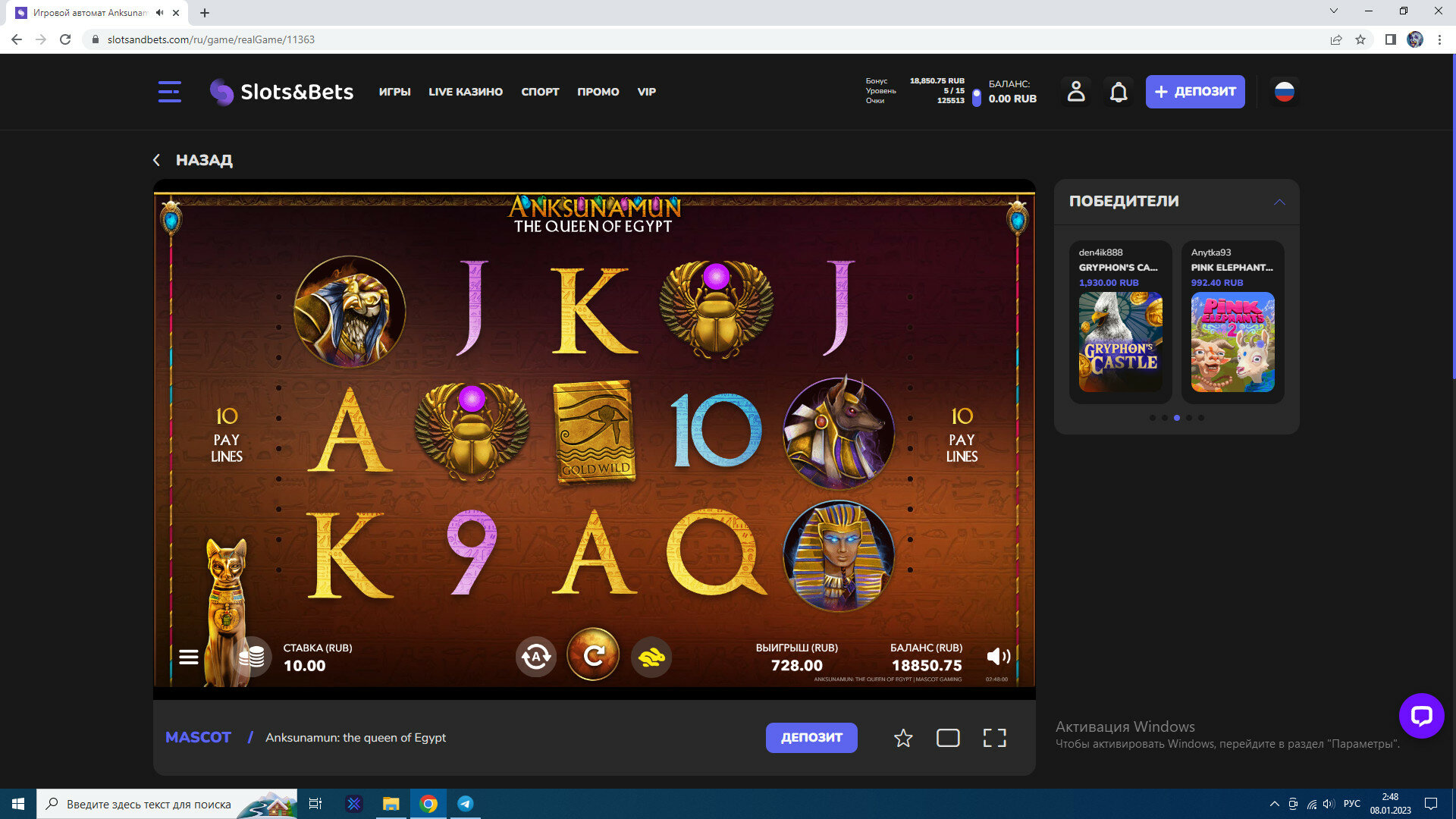Toggle turbo rabbit fast spin
This screenshot has height=819, width=1456.
coord(651,657)
